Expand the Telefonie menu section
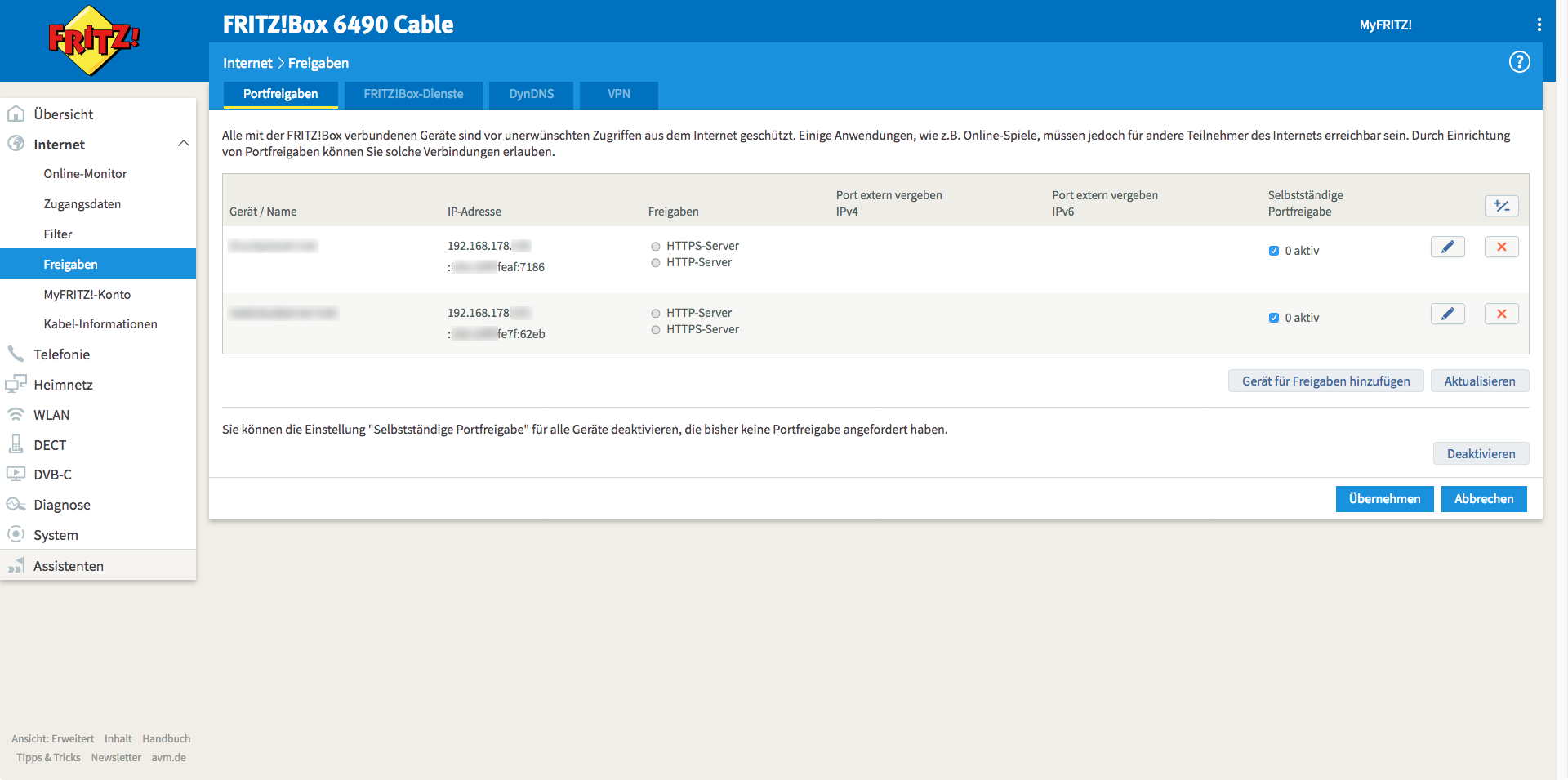 pyautogui.click(x=61, y=354)
